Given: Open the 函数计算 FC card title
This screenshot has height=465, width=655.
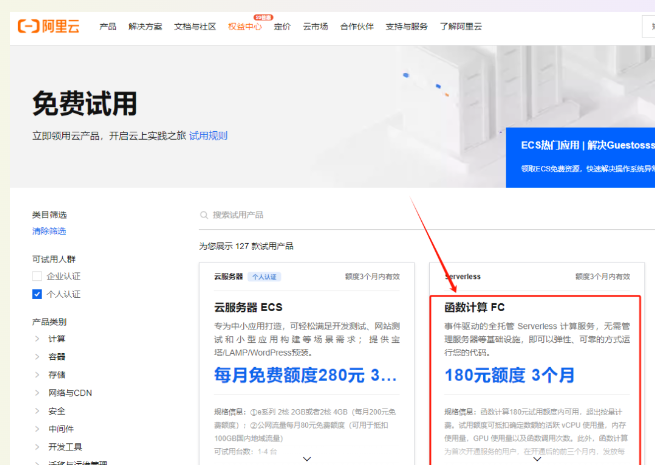Looking at the screenshot, I should pos(475,307).
